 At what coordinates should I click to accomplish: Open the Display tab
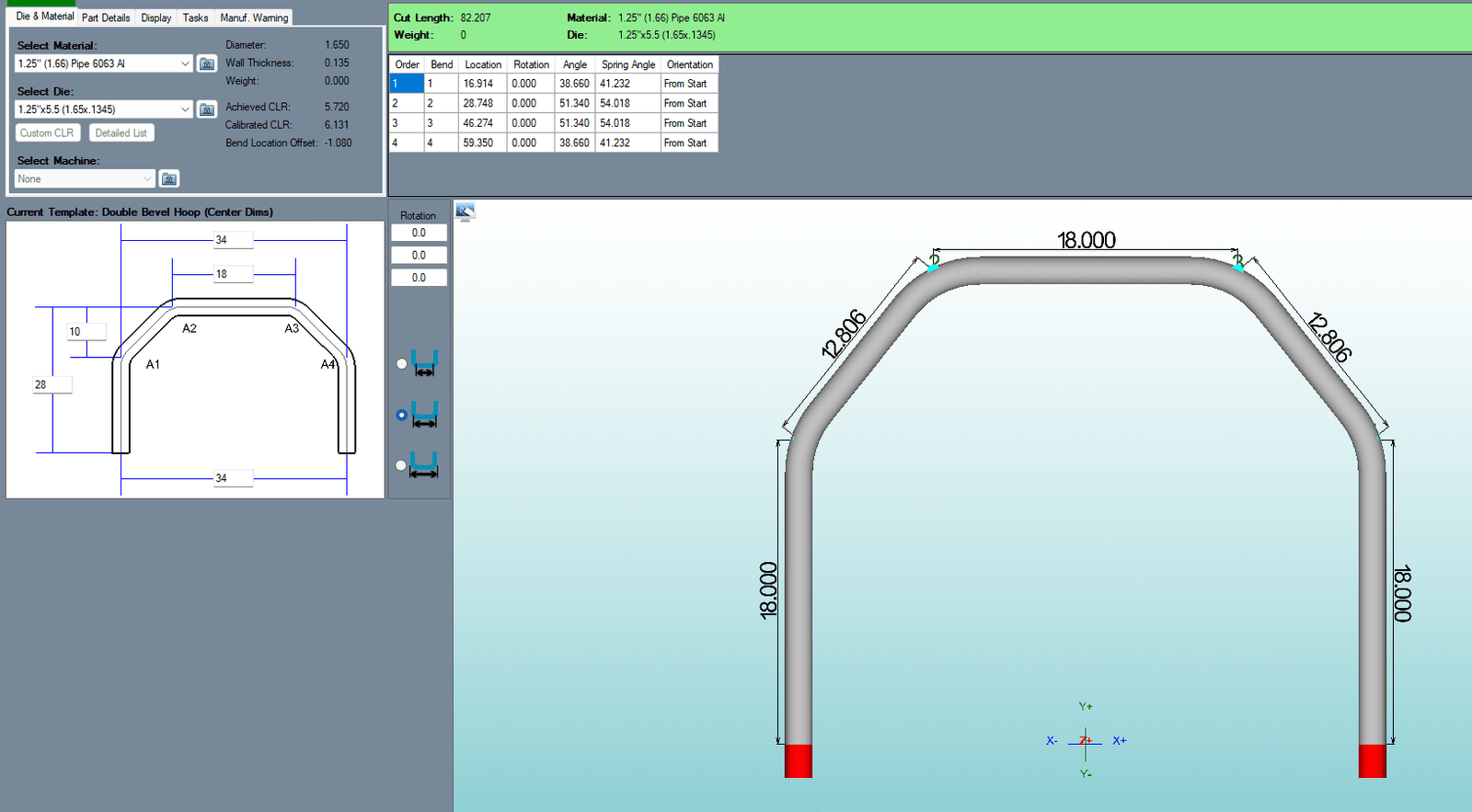coord(155,17)
